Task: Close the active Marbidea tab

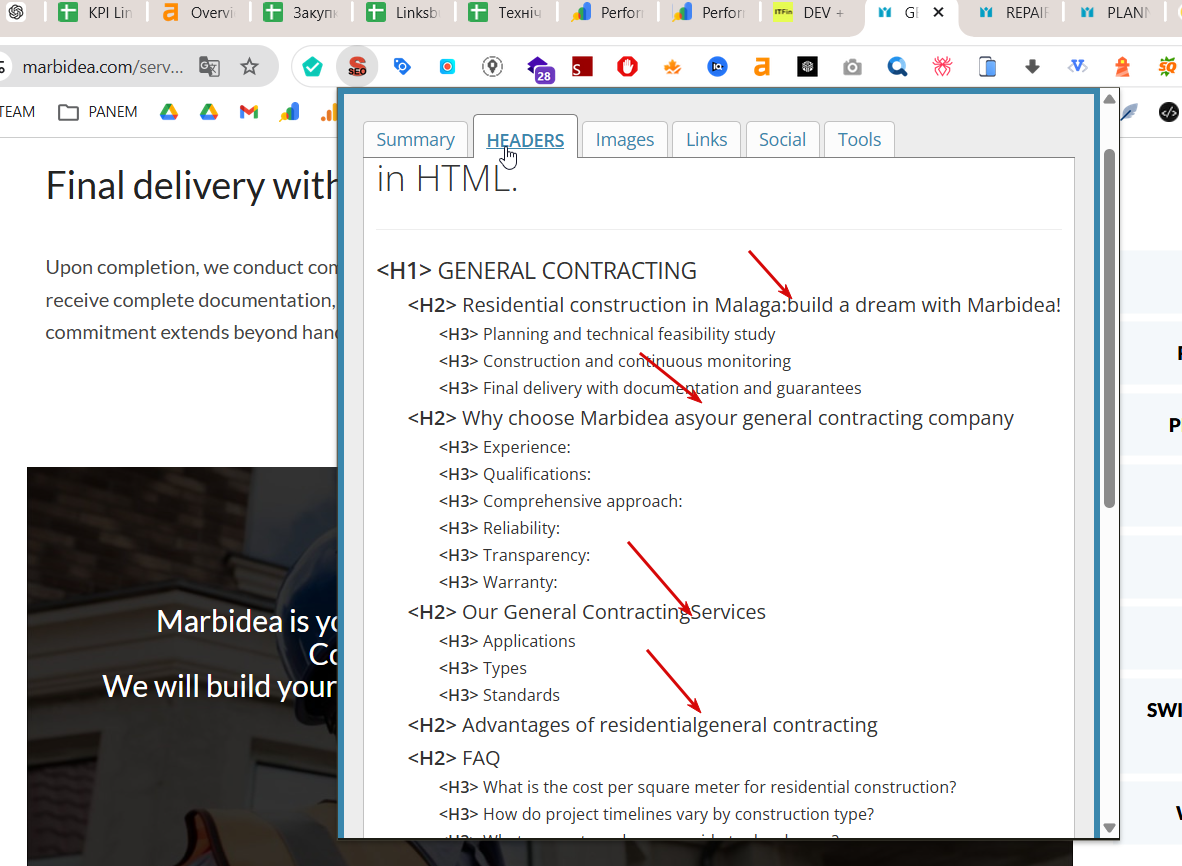Action: (939, 13)
